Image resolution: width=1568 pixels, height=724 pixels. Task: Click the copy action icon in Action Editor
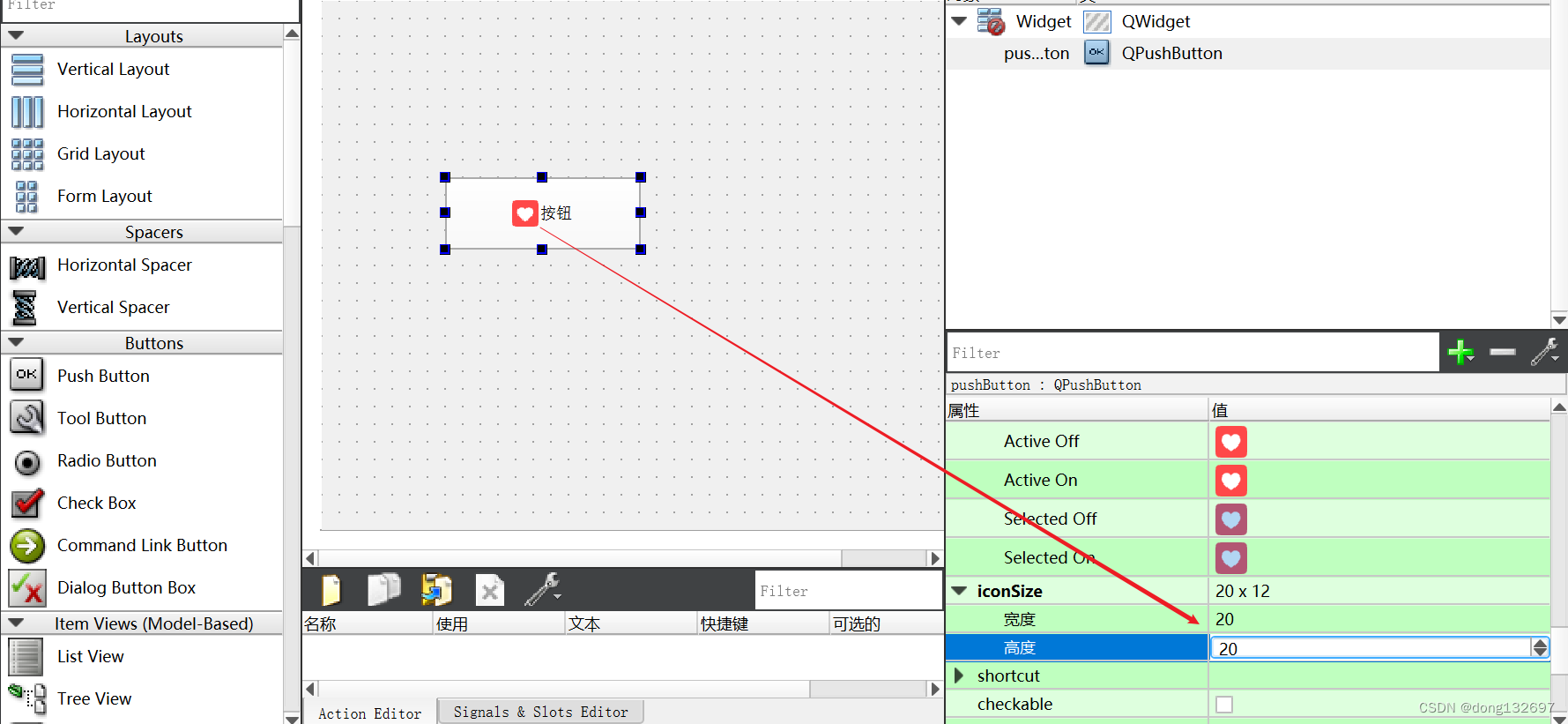coord(383,590)
